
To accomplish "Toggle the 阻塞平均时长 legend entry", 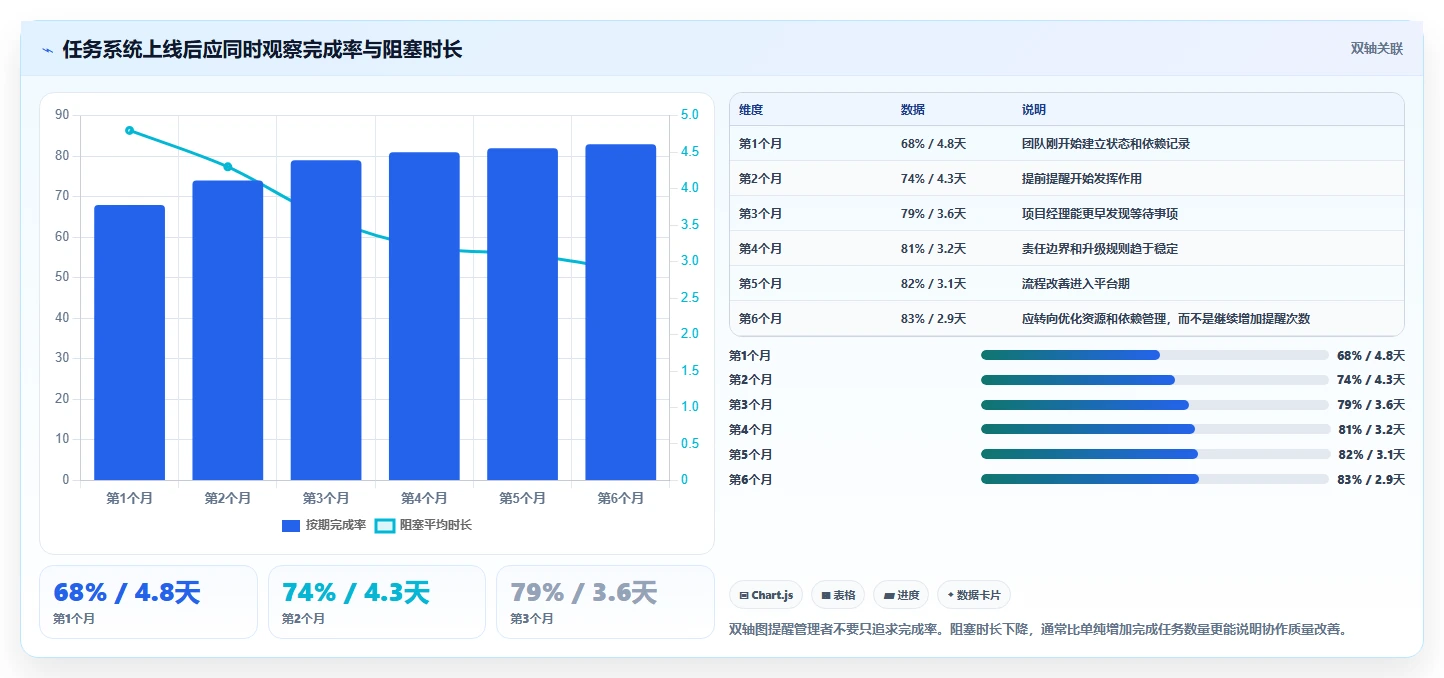I will coord(423,525).
